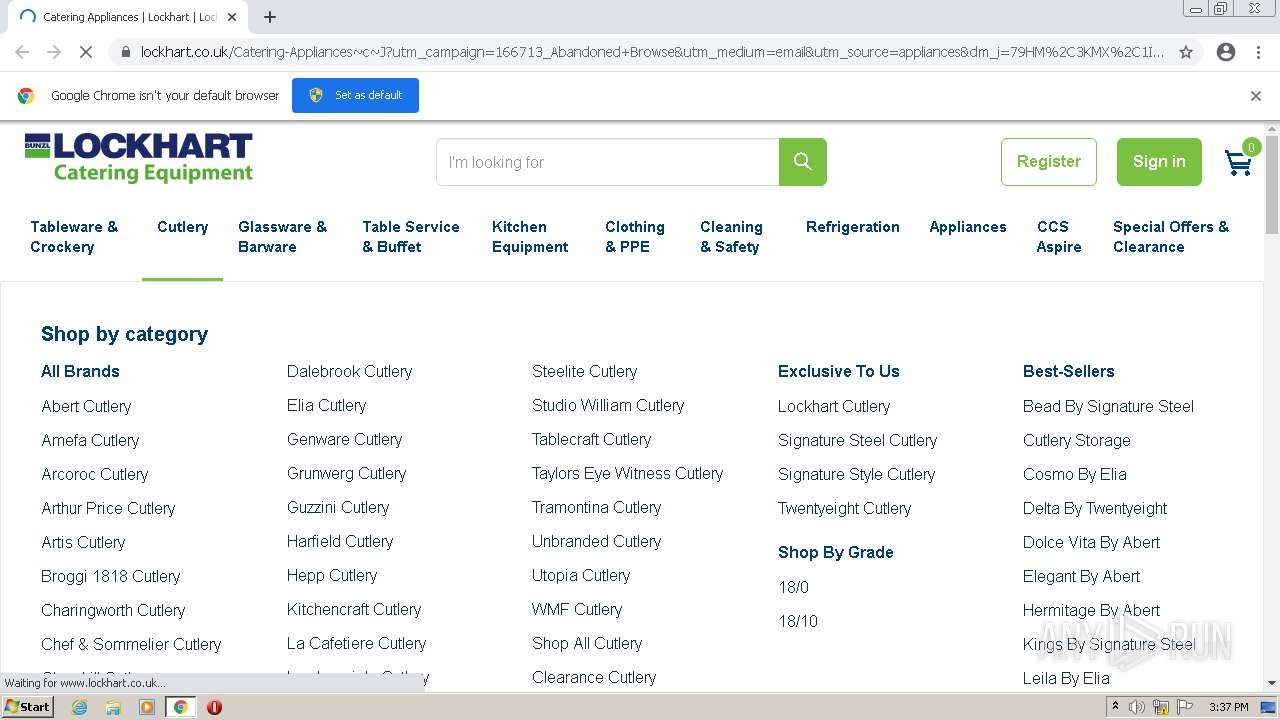The image size is (1280, 720).
Task: Click the Lockhart Catering Equipment logo
Action: coord(139,159)
